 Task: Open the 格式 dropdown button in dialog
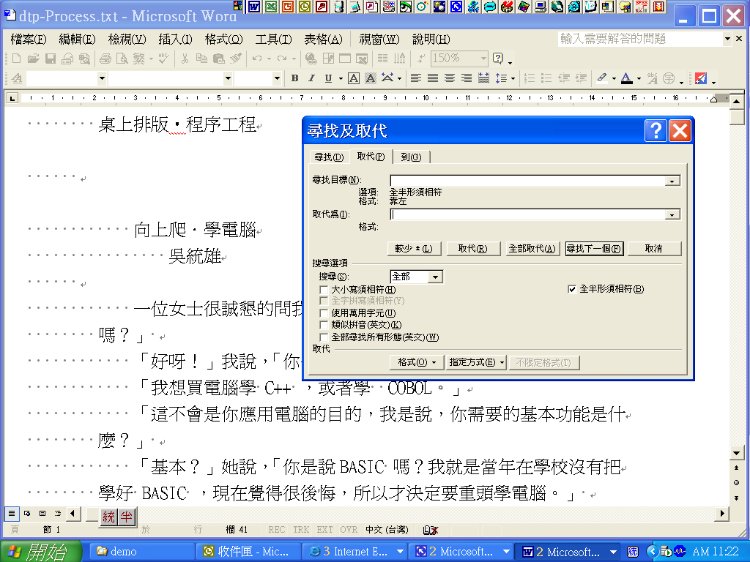(x=417, y=362)
